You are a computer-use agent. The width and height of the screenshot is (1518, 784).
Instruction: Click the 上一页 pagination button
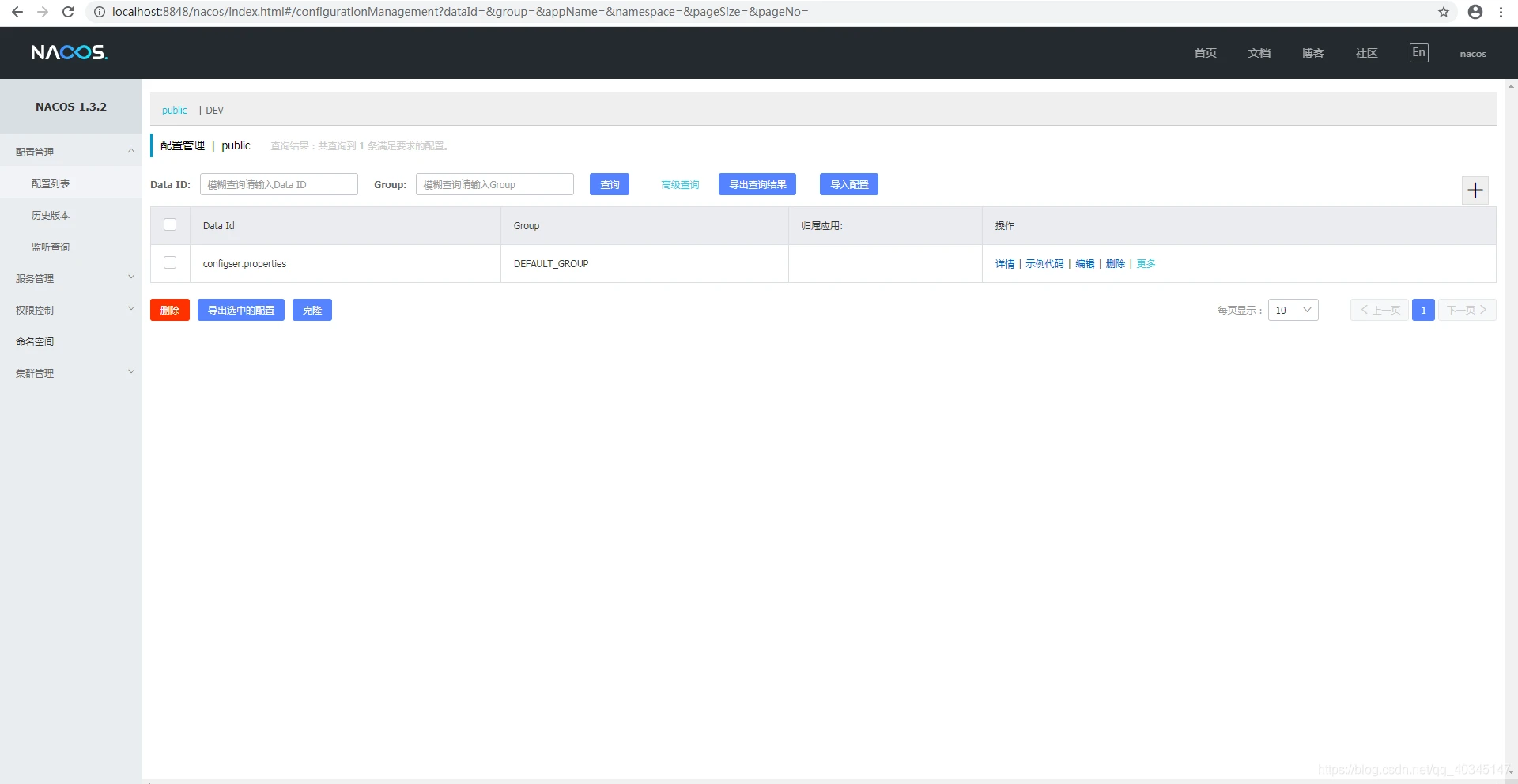pyautogui.click(x=1380, y=310)
